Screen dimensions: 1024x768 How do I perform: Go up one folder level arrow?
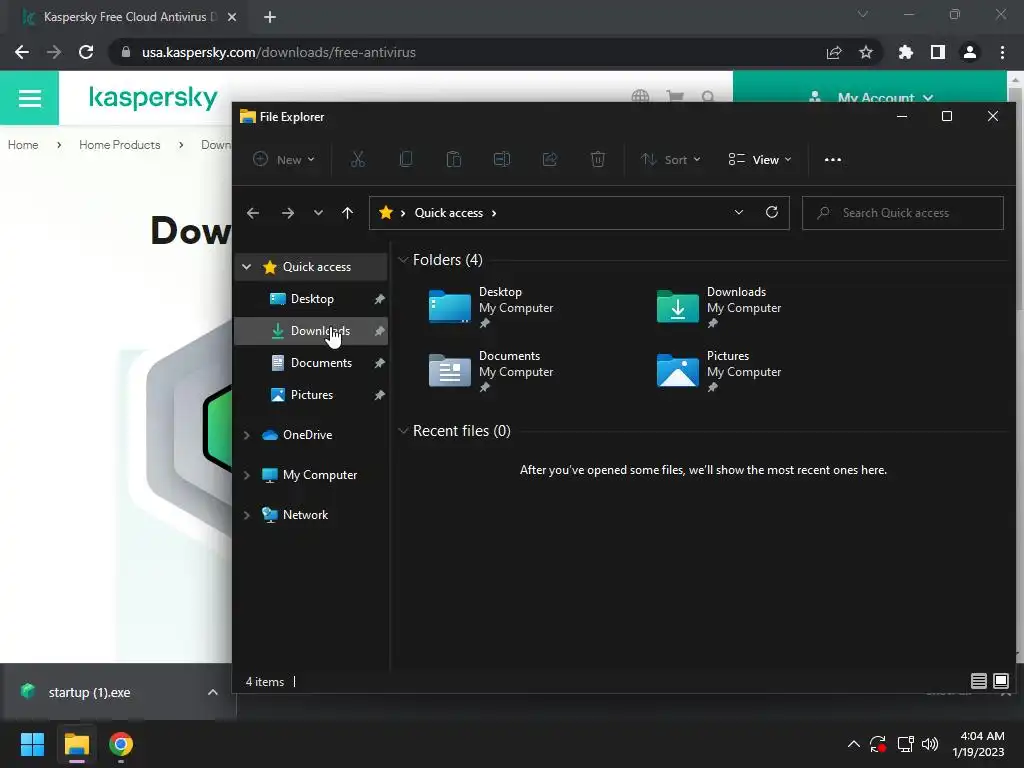point(347,213)
